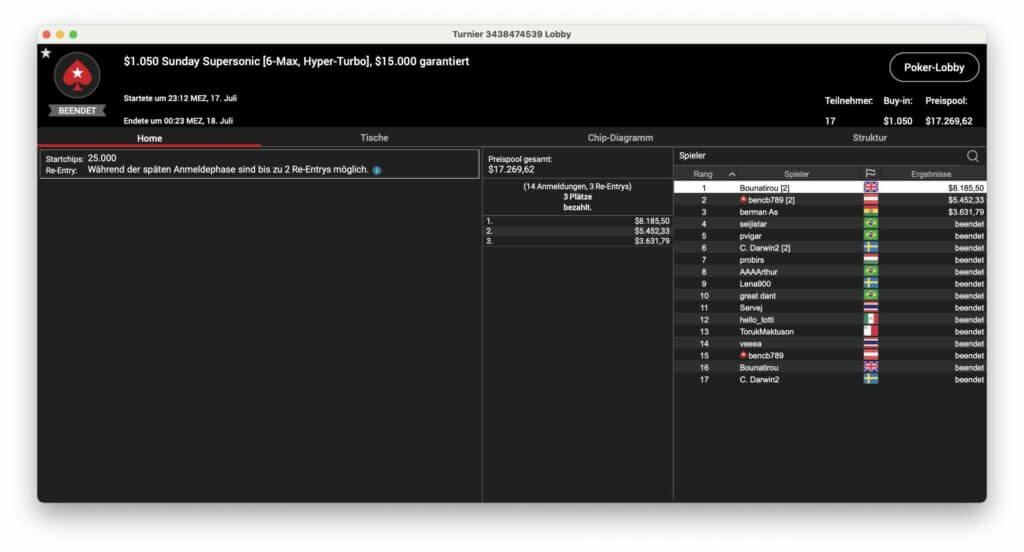This screenshot has height=552, width=1024.
Task: Switch to the Home tab
Action: tap(150, 138)
